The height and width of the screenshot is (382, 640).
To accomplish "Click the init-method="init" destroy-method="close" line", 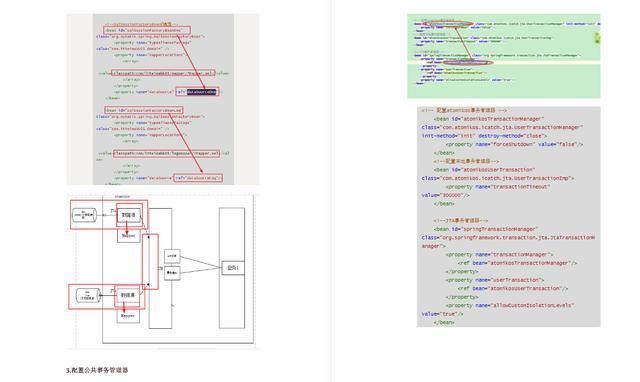I will (484, 136).
